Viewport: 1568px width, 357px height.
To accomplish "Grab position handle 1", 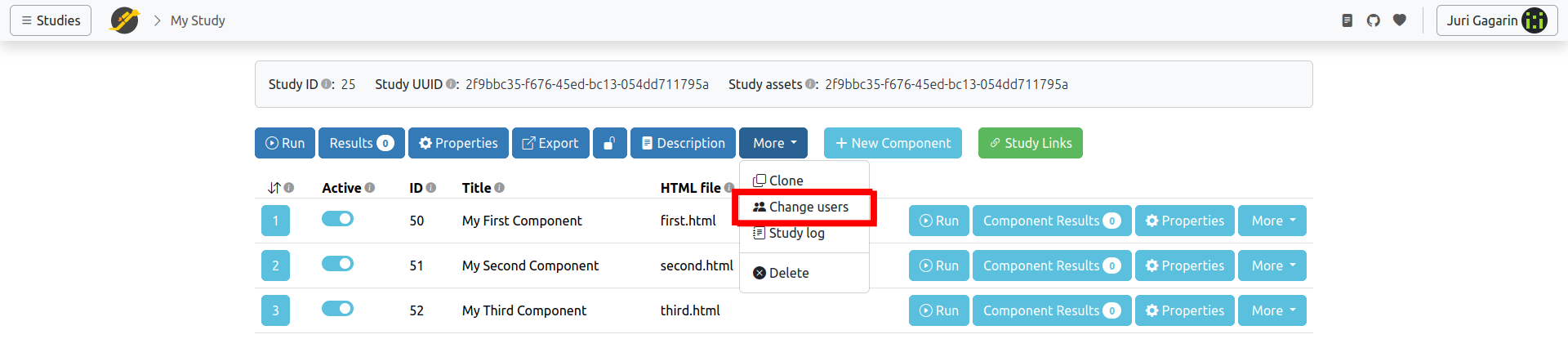I will click(x=275, y=221).
